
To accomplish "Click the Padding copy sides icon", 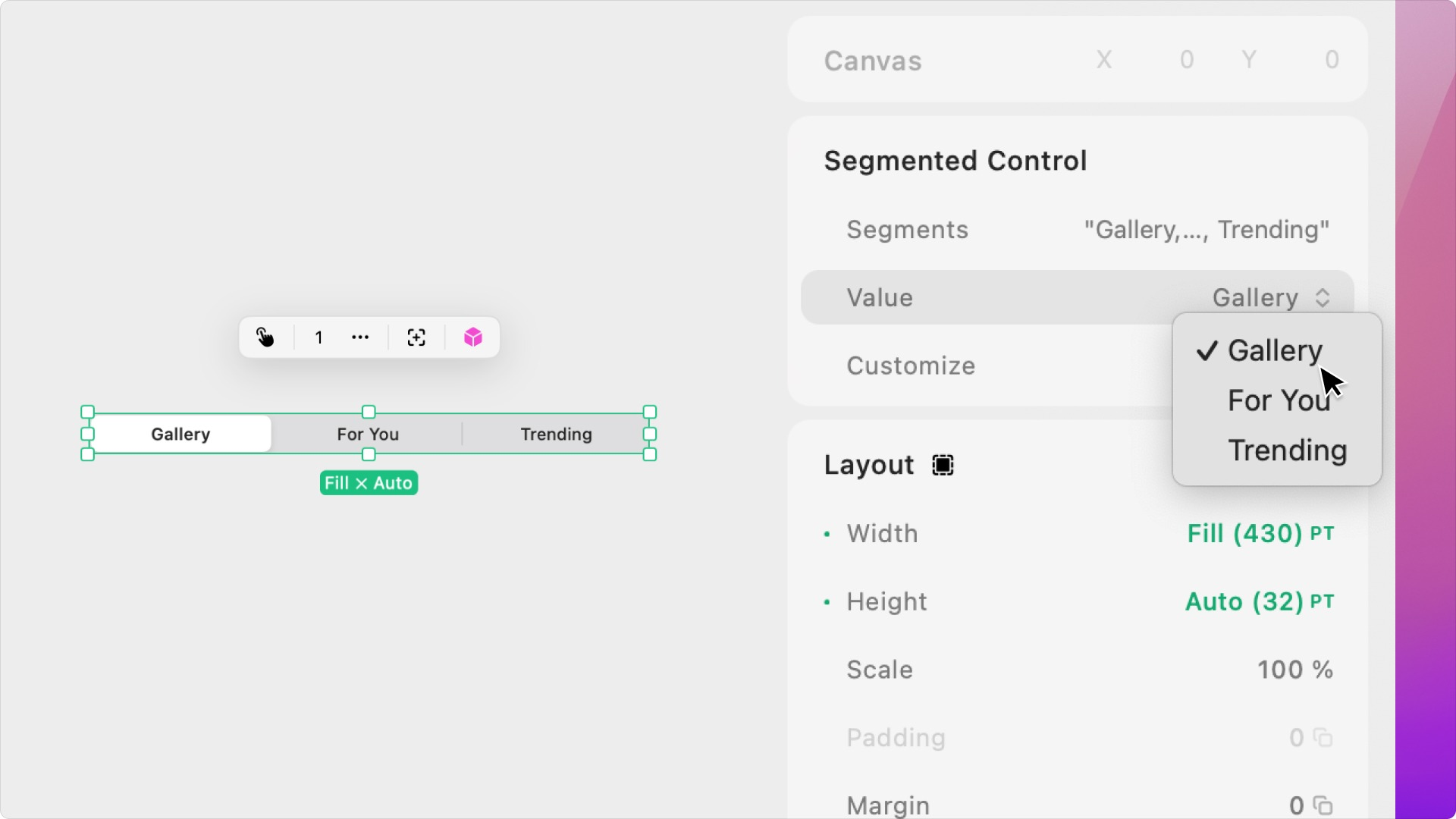I will pos(1323,738).
